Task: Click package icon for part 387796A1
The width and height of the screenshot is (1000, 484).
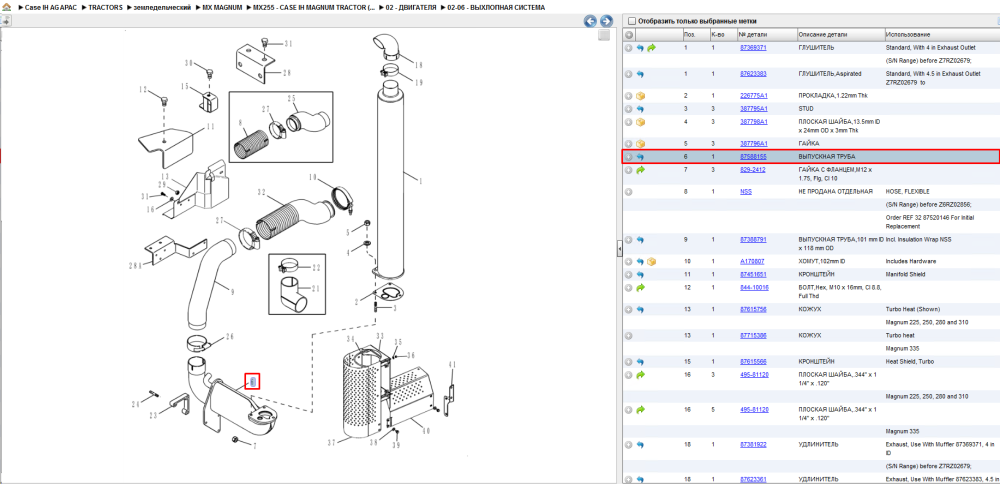Action: click(x=641, y=143)
